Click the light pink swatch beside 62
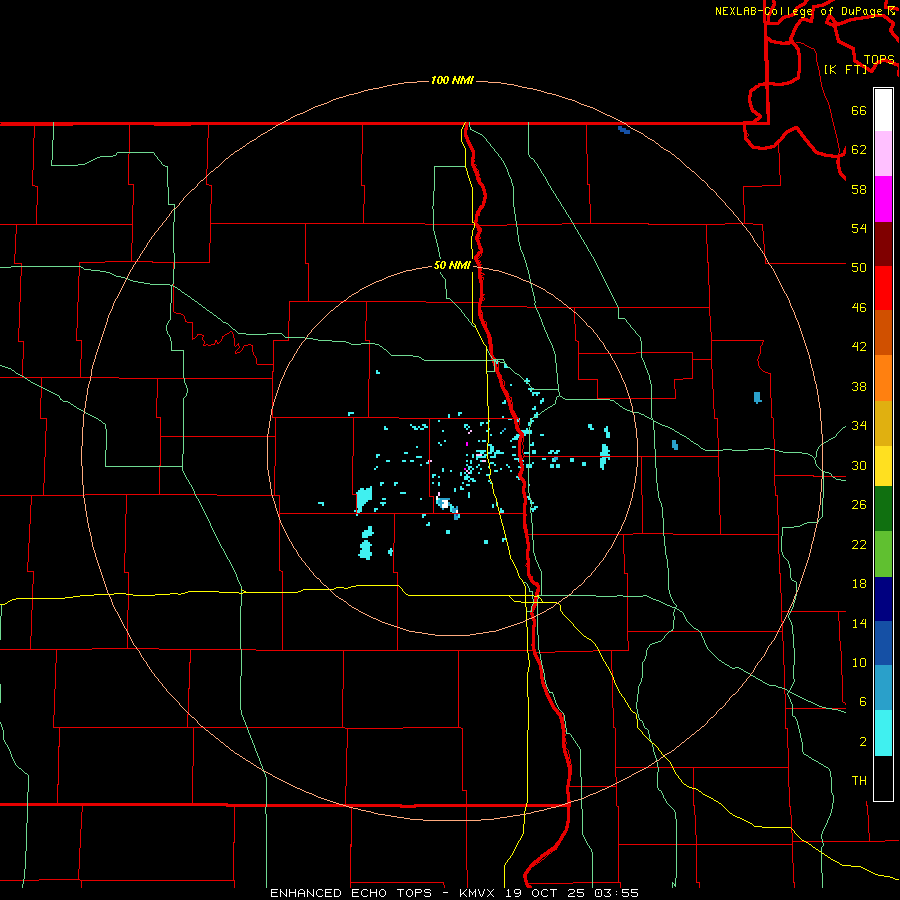Image resolution: width=900 pixels, height=900 pixels. pyautogui.click(x=883, y=153)
